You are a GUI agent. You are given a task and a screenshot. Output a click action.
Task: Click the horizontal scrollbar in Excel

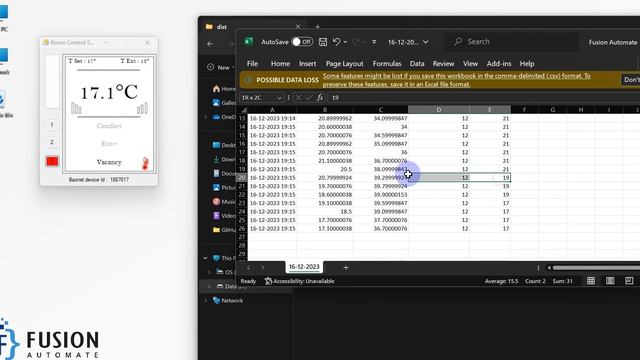coord(596,268)
